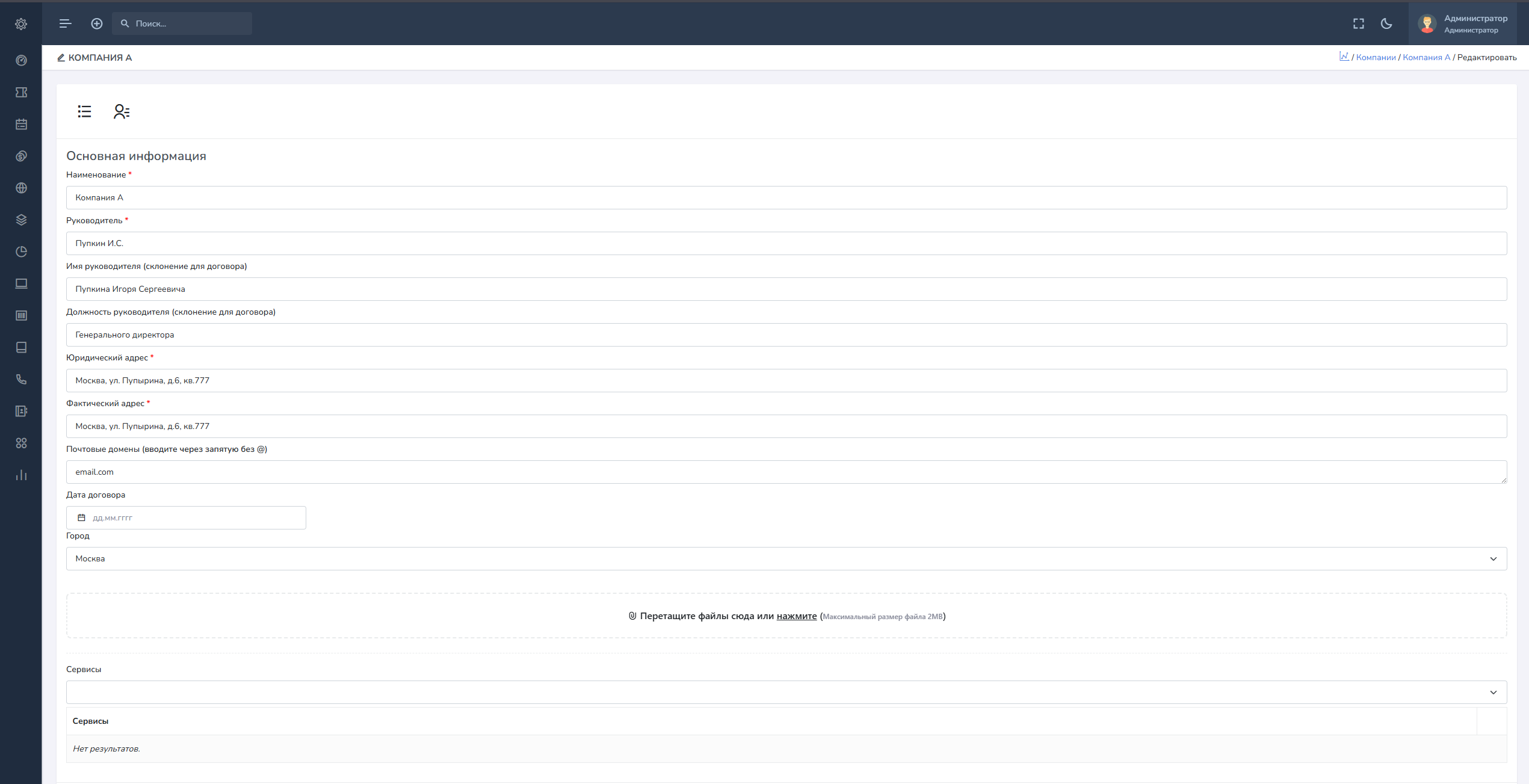
Task: Collapse sidebar using hamburger menu icon
Action: (x=65, y=23)
